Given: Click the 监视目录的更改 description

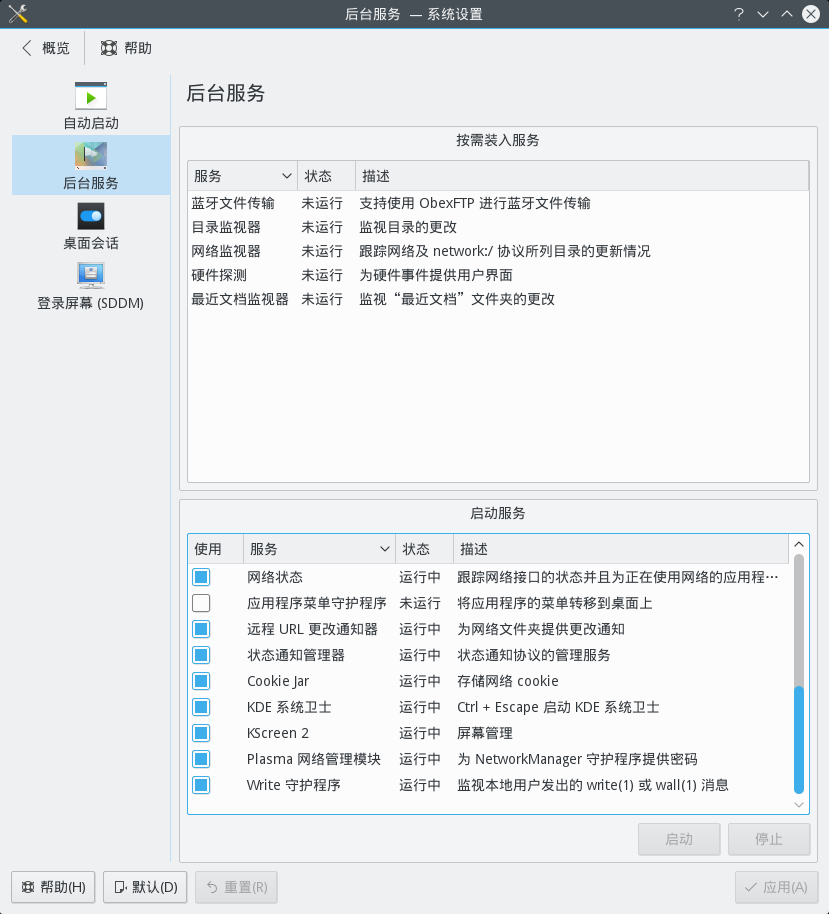Looking at the screenshot, I should pyautogui.click(x=408, y=227).
